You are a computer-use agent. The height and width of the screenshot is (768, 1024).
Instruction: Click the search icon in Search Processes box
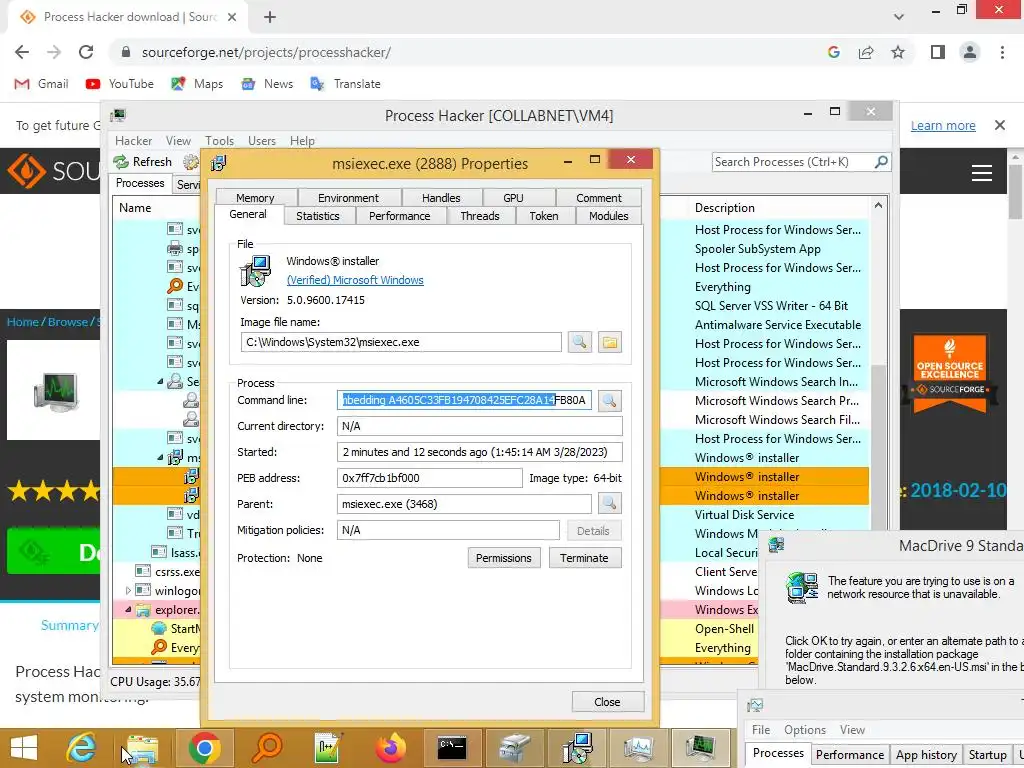click(880, 161)
